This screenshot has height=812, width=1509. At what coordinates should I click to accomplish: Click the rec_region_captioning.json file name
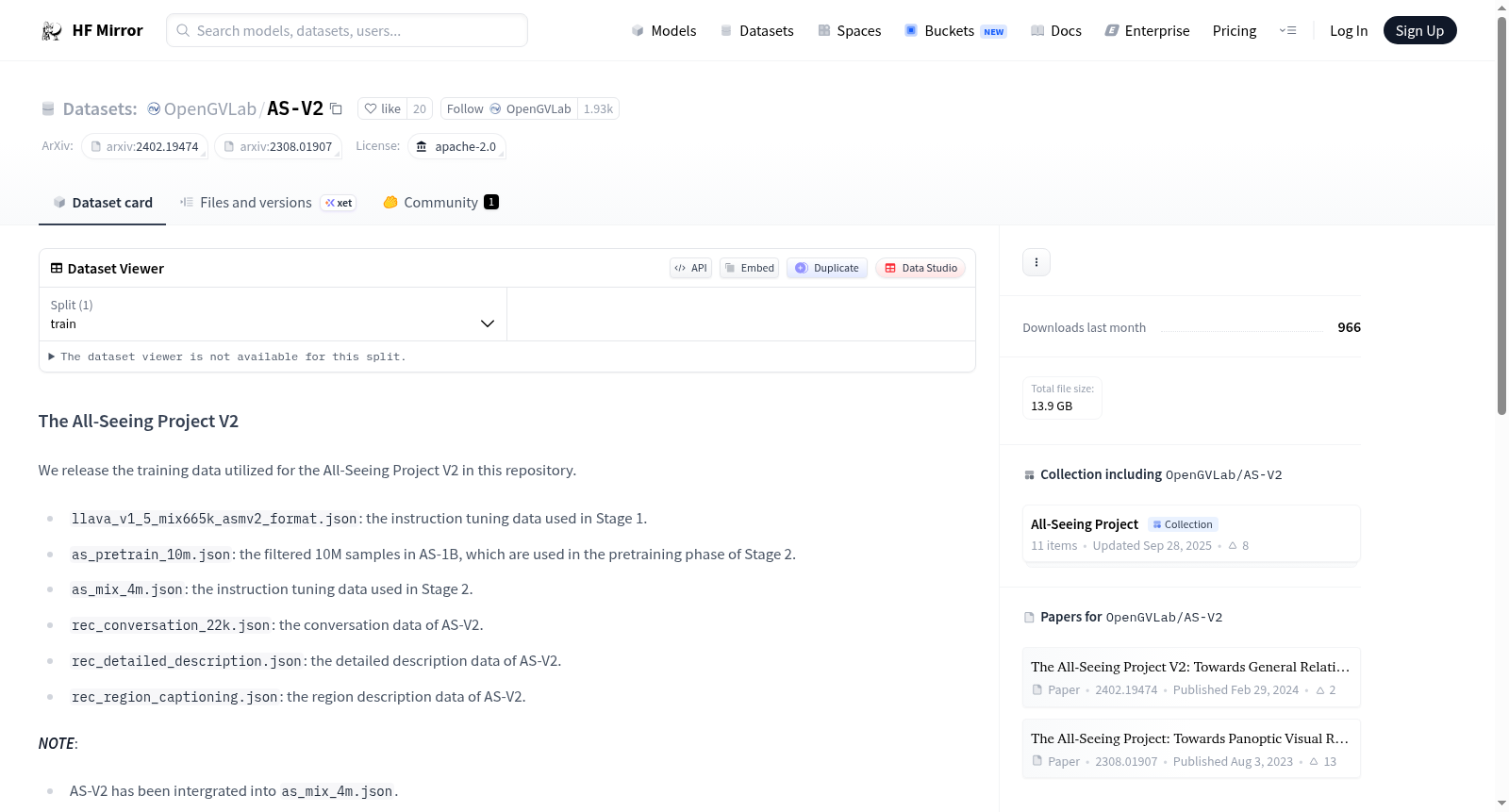point(174,697)
